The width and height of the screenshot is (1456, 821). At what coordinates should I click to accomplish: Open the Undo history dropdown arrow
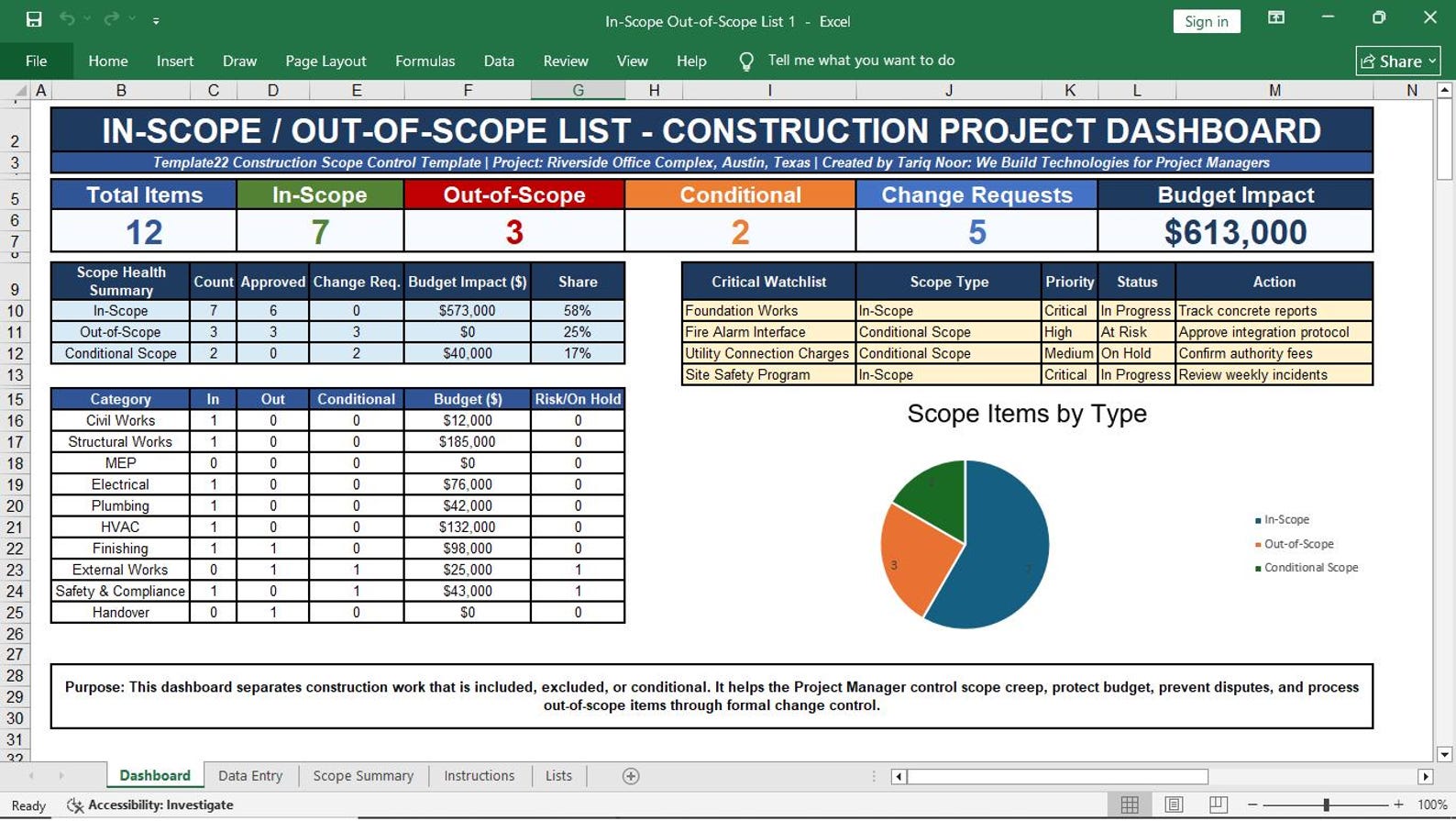[x=87, y=19]
